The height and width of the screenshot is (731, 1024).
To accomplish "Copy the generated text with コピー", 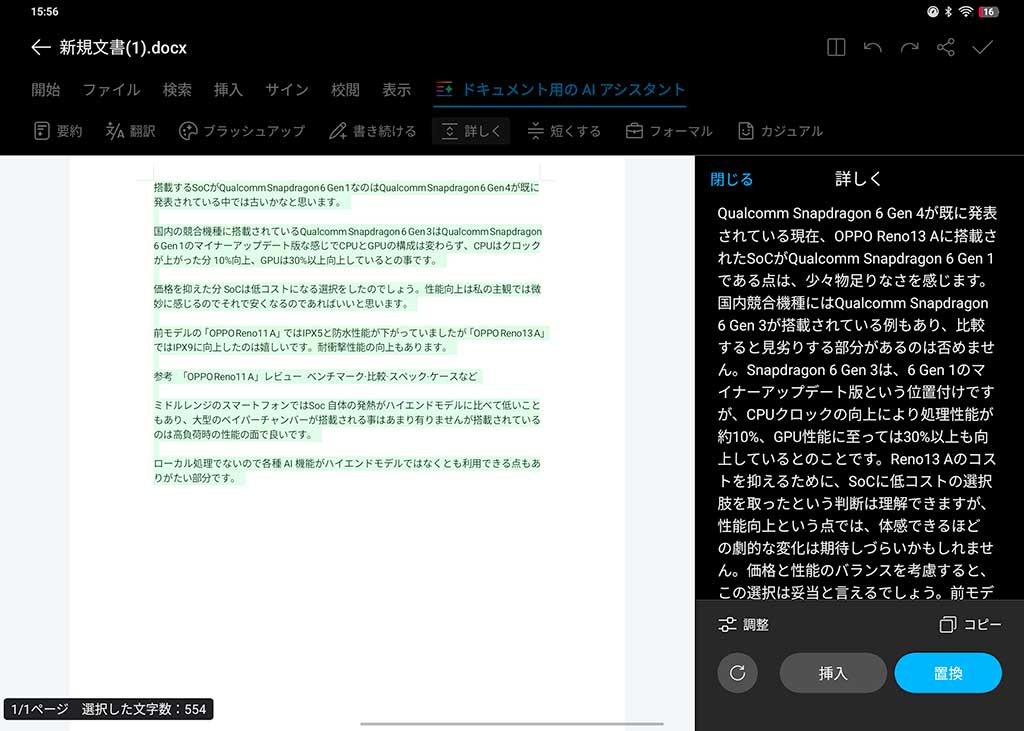I will pos(970,625).
